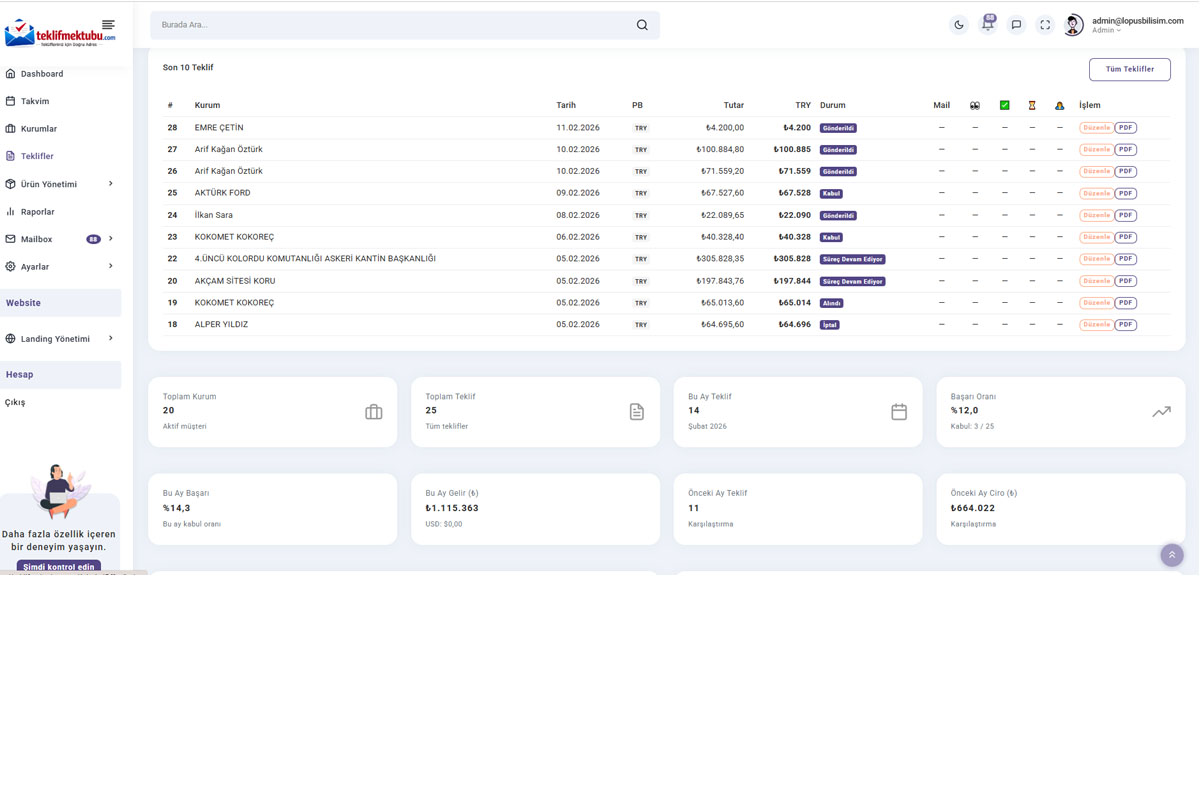Open notifications bell icon
This screenshot has width=1200, height=800.
[x=987, y=25]
